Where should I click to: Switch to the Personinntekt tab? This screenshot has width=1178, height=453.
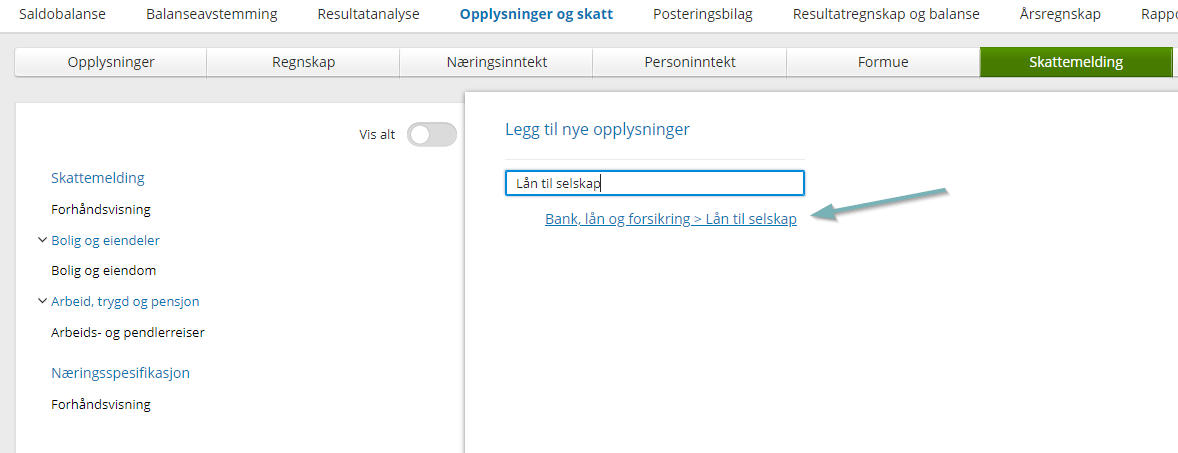tap(690, 62)
